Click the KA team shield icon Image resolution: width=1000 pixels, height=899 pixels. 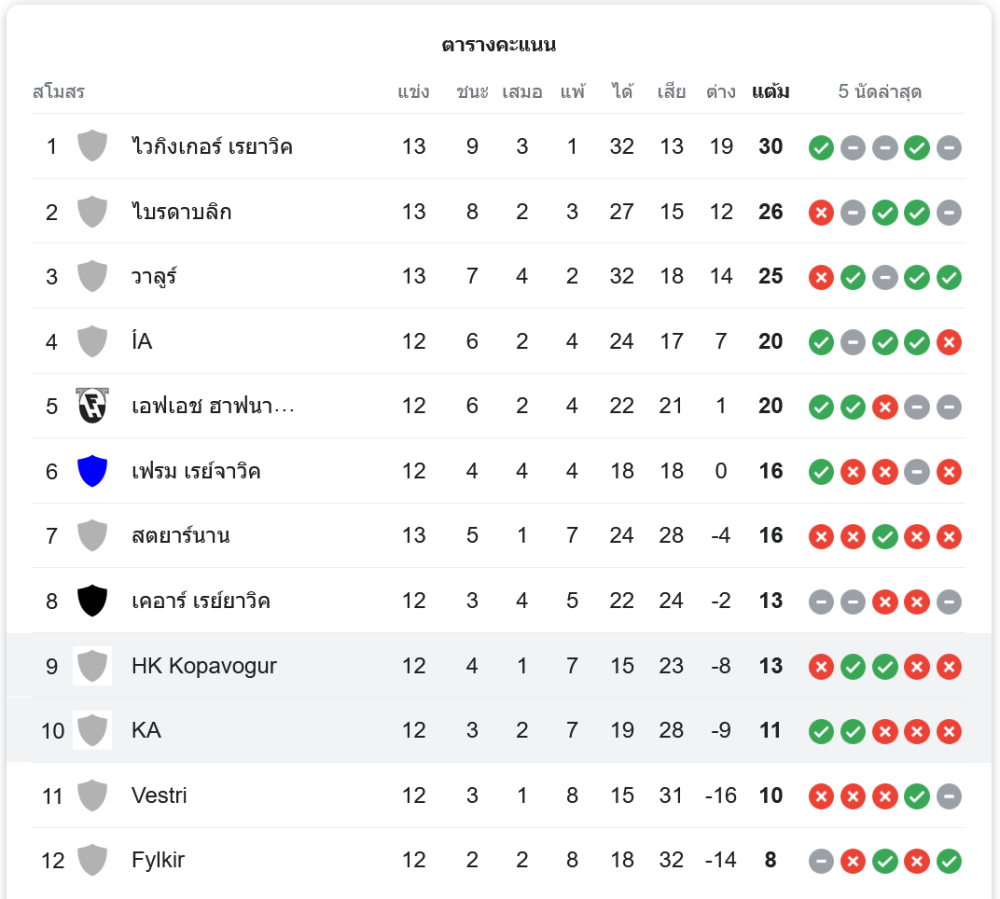coord(92,731)
